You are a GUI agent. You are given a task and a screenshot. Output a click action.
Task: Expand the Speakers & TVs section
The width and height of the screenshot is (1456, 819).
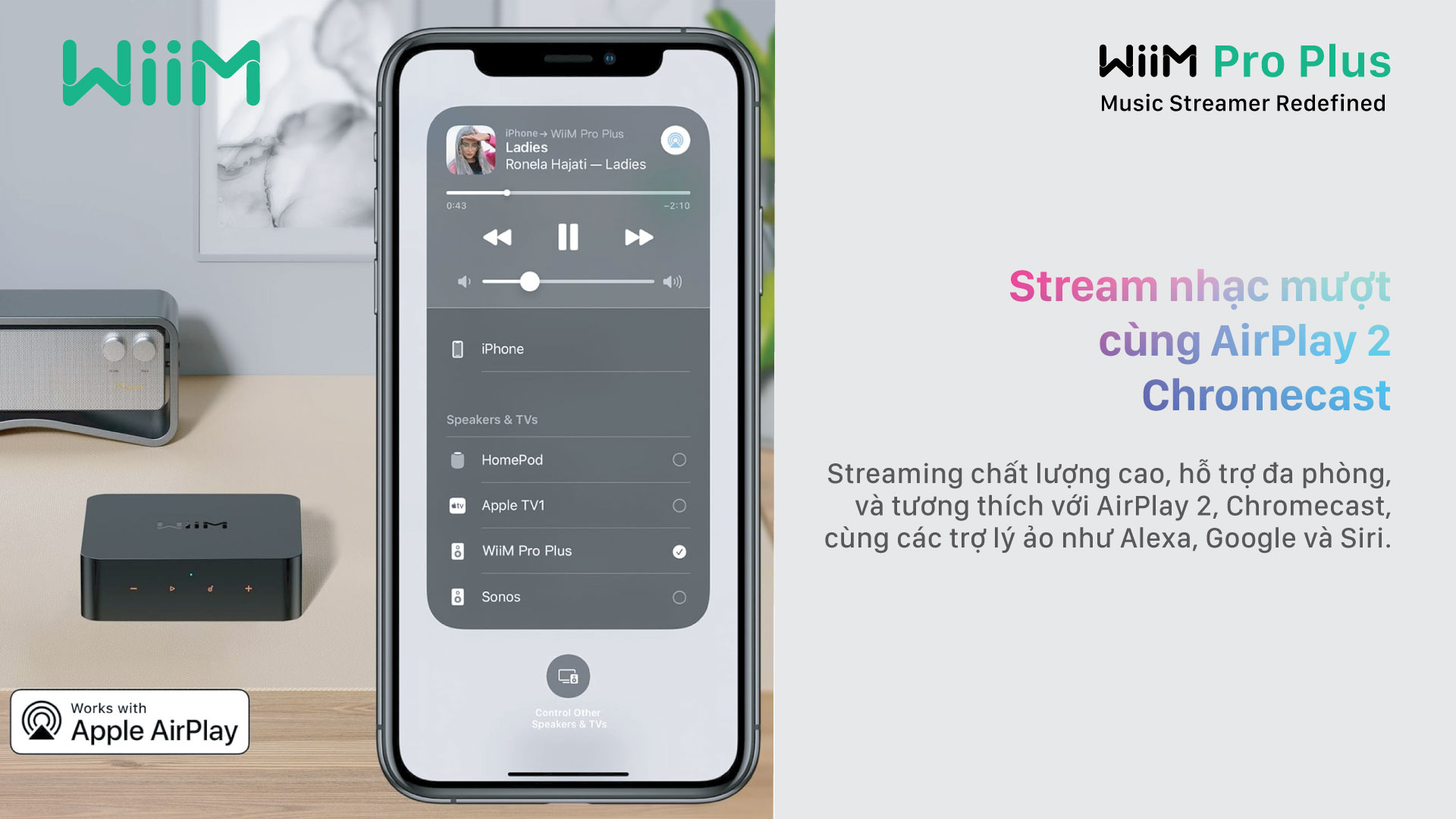coord(493,419)
